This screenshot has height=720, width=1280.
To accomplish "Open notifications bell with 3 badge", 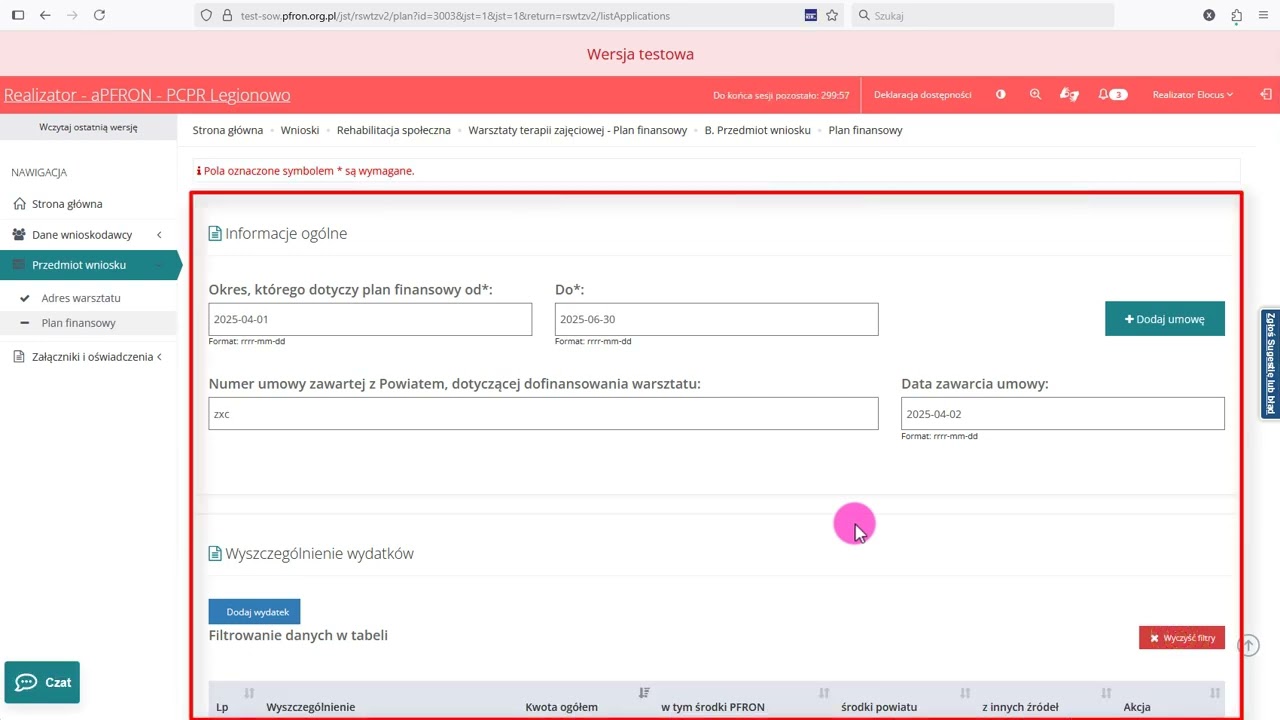I will pos(1112,95).
